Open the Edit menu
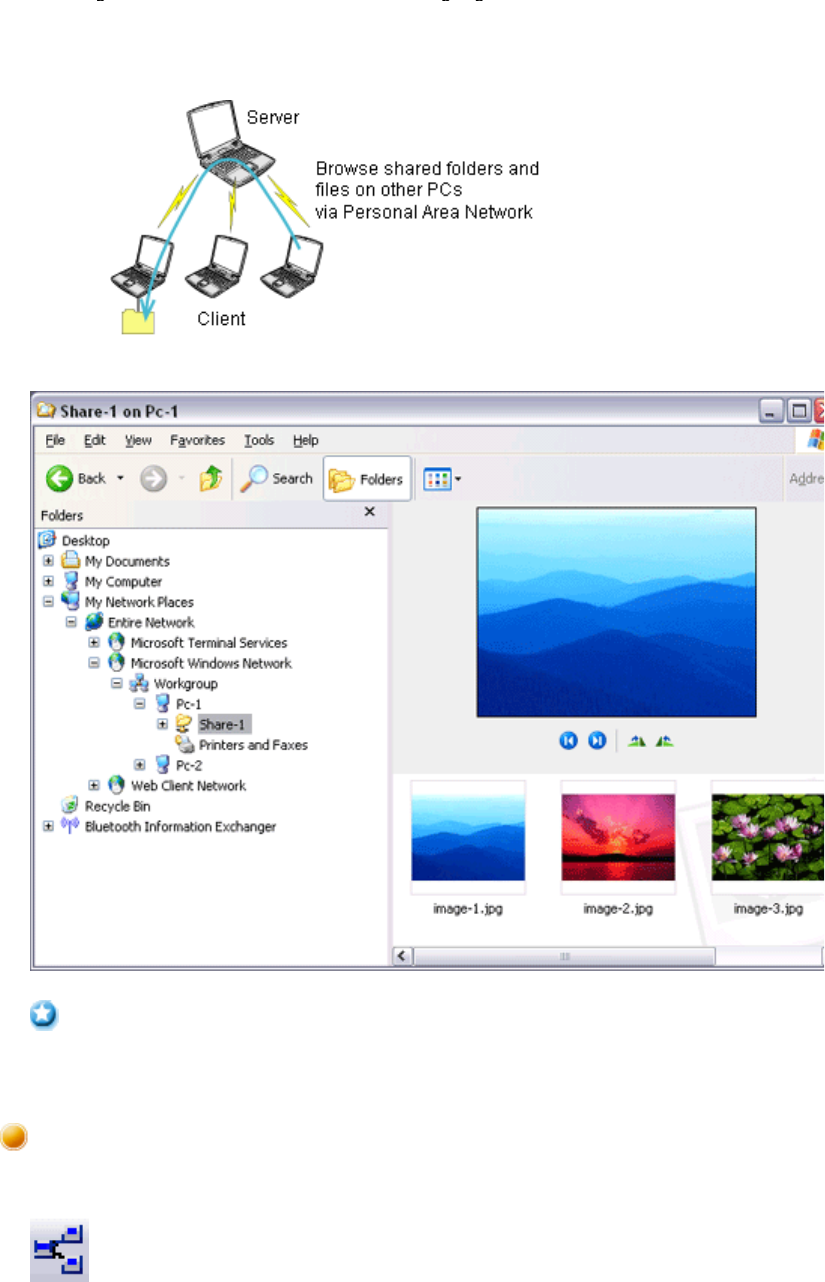The height and width of the screenshot is (1282, 825). point(94,440)
